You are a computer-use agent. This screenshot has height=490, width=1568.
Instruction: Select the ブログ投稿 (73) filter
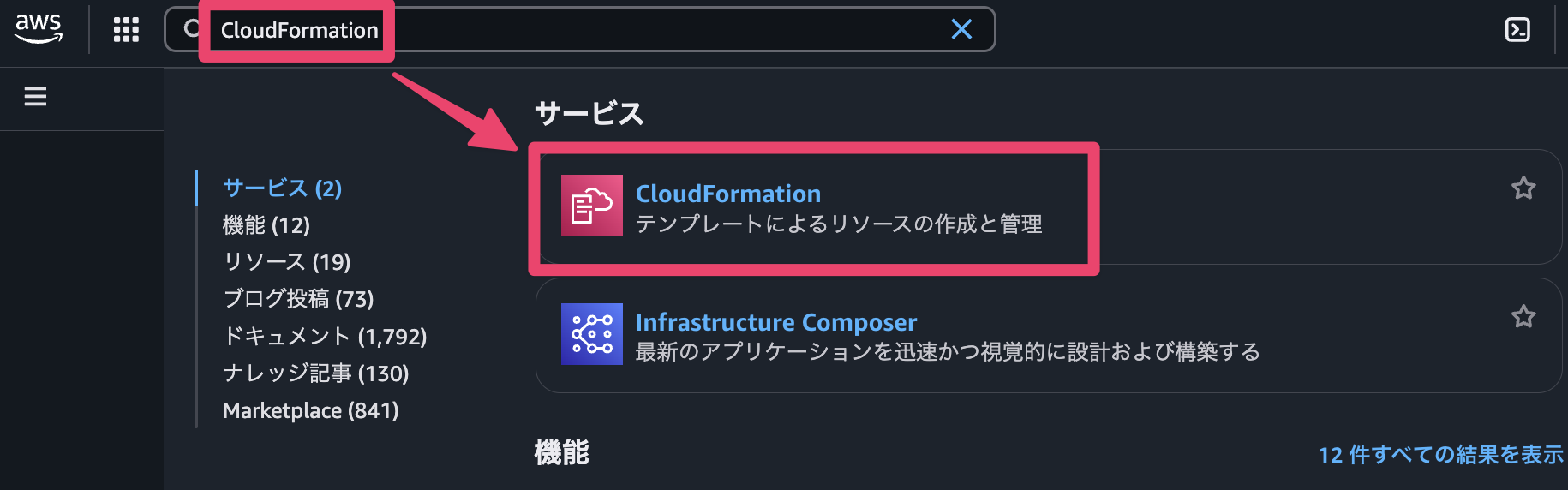click(298, 299)
